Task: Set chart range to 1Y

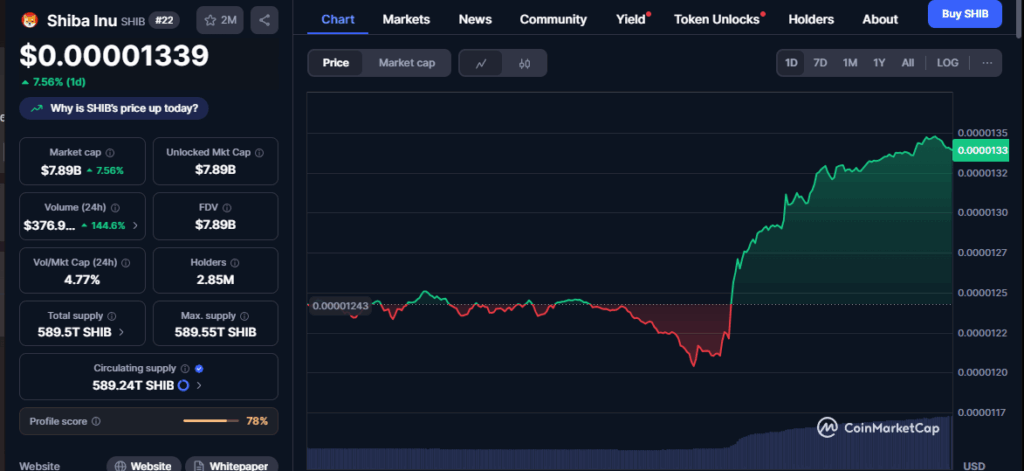Action: tap(879, 63)
